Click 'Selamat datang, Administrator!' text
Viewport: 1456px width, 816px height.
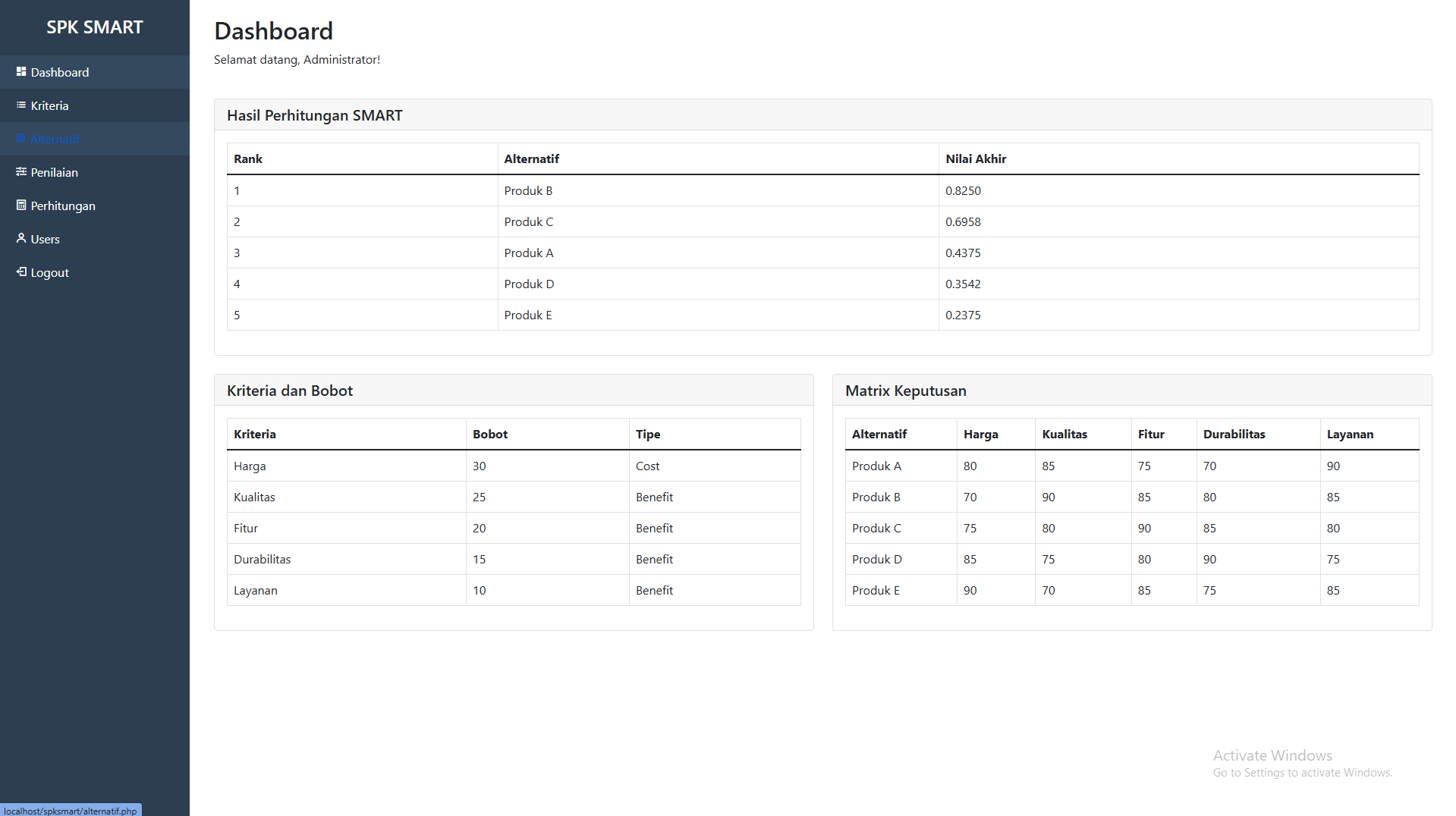point(297,59)
